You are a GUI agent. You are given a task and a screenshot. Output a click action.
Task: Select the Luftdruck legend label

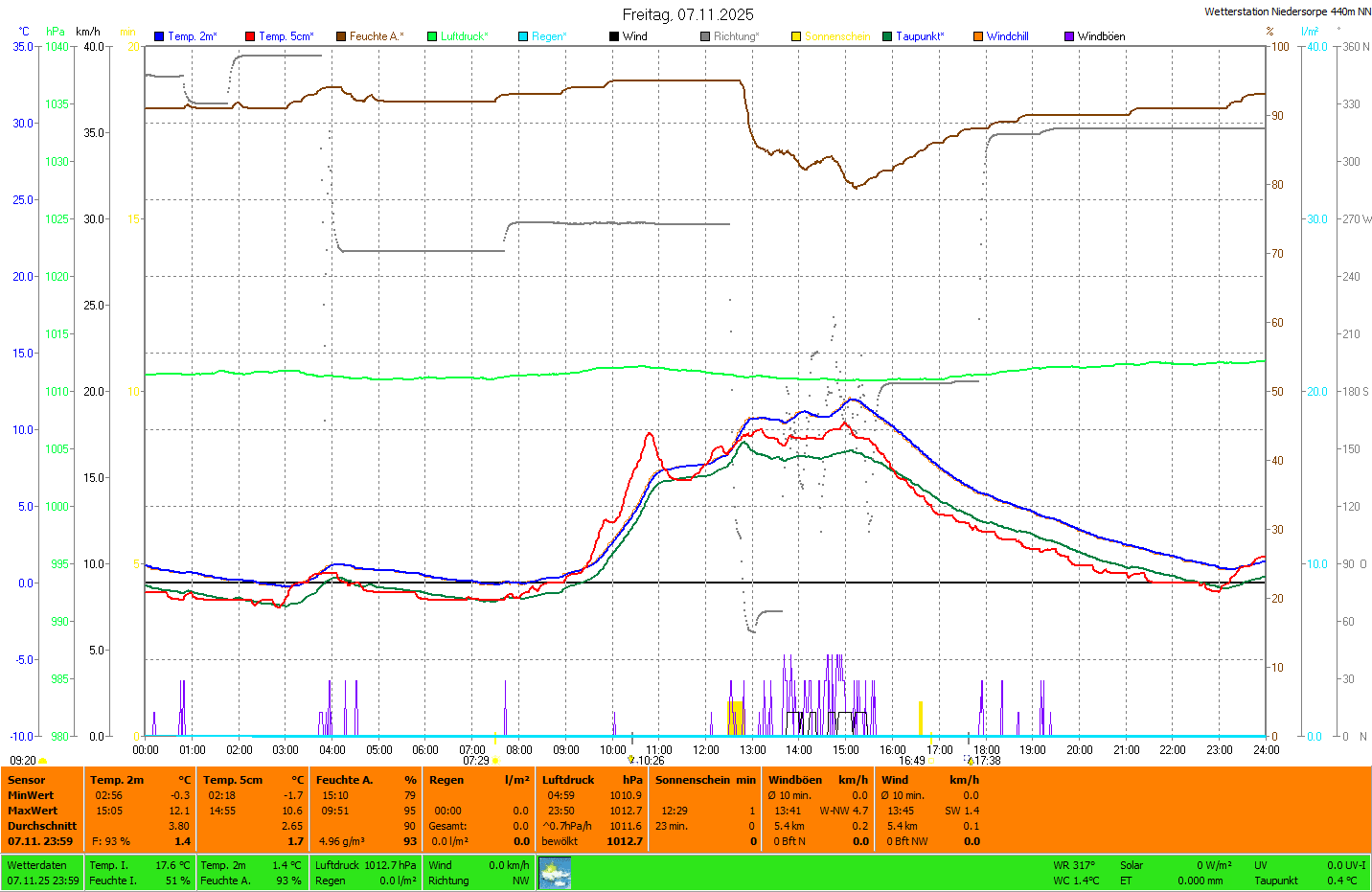(x=464, y=36)
